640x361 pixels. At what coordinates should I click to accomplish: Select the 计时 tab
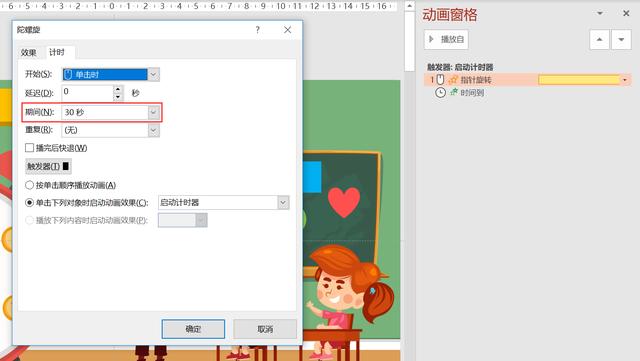pyautogui.click(x=57, y=52)
